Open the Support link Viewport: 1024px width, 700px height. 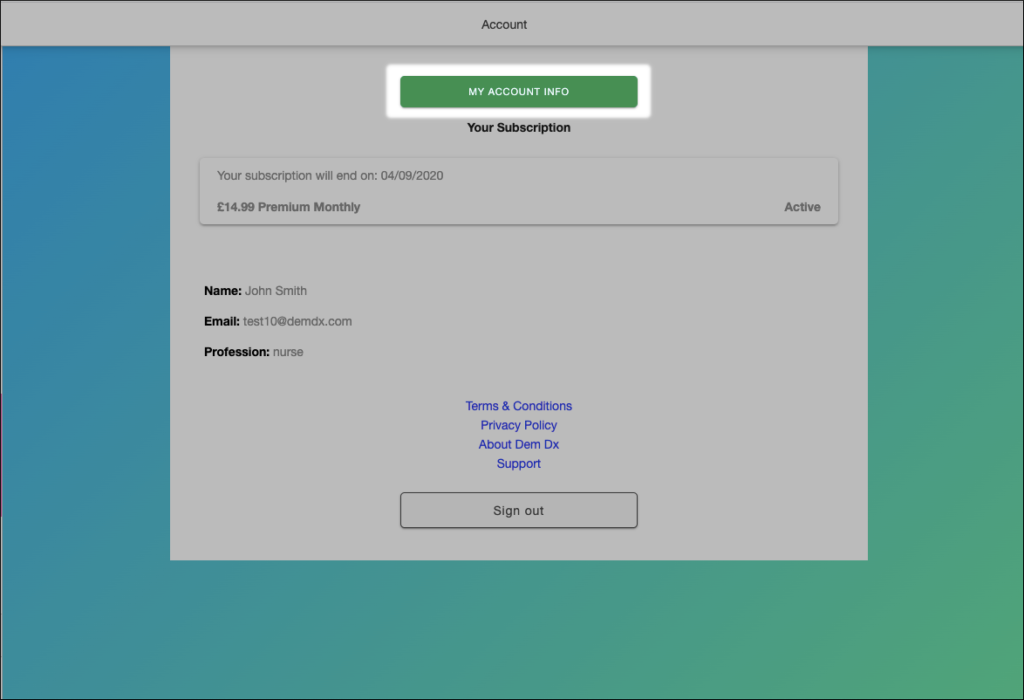pos(518,464)
